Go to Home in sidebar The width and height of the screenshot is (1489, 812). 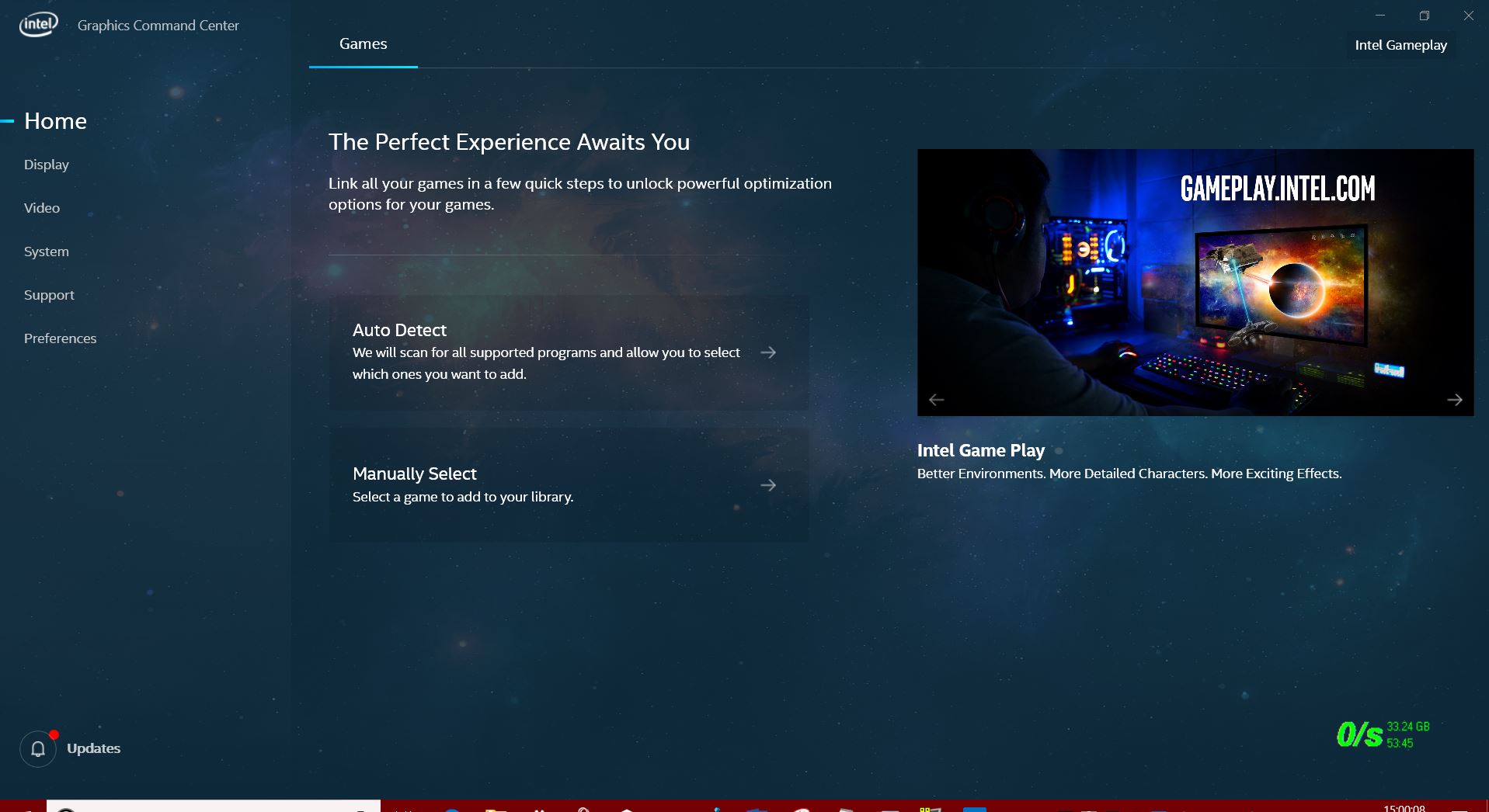55,121
